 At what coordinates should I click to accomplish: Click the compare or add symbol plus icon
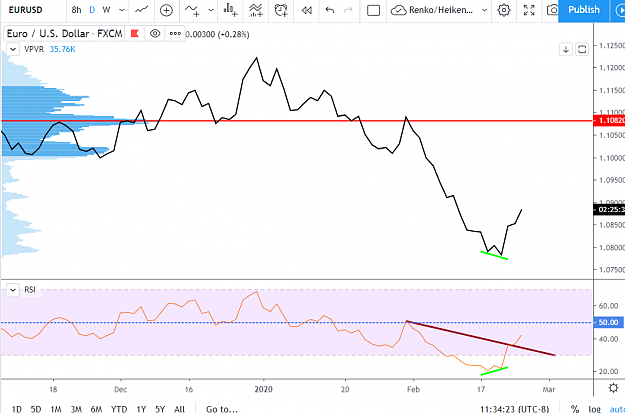tap(166, 10)
